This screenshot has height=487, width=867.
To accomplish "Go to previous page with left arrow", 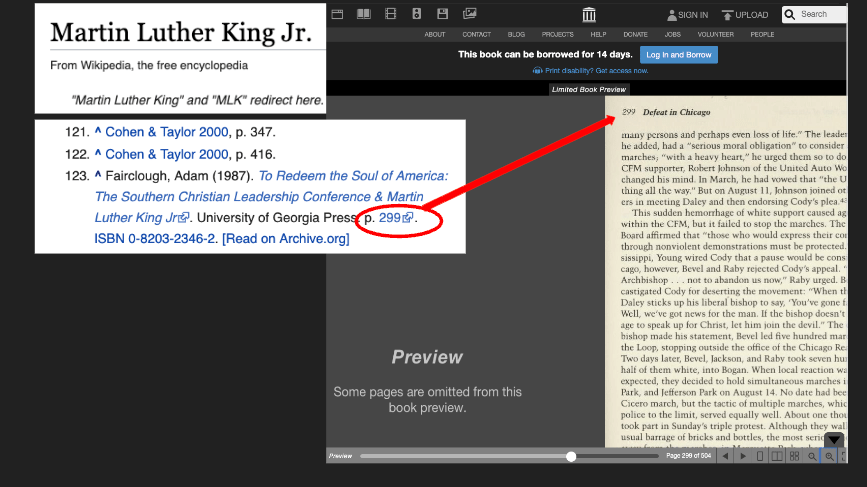I will (725, 456).
